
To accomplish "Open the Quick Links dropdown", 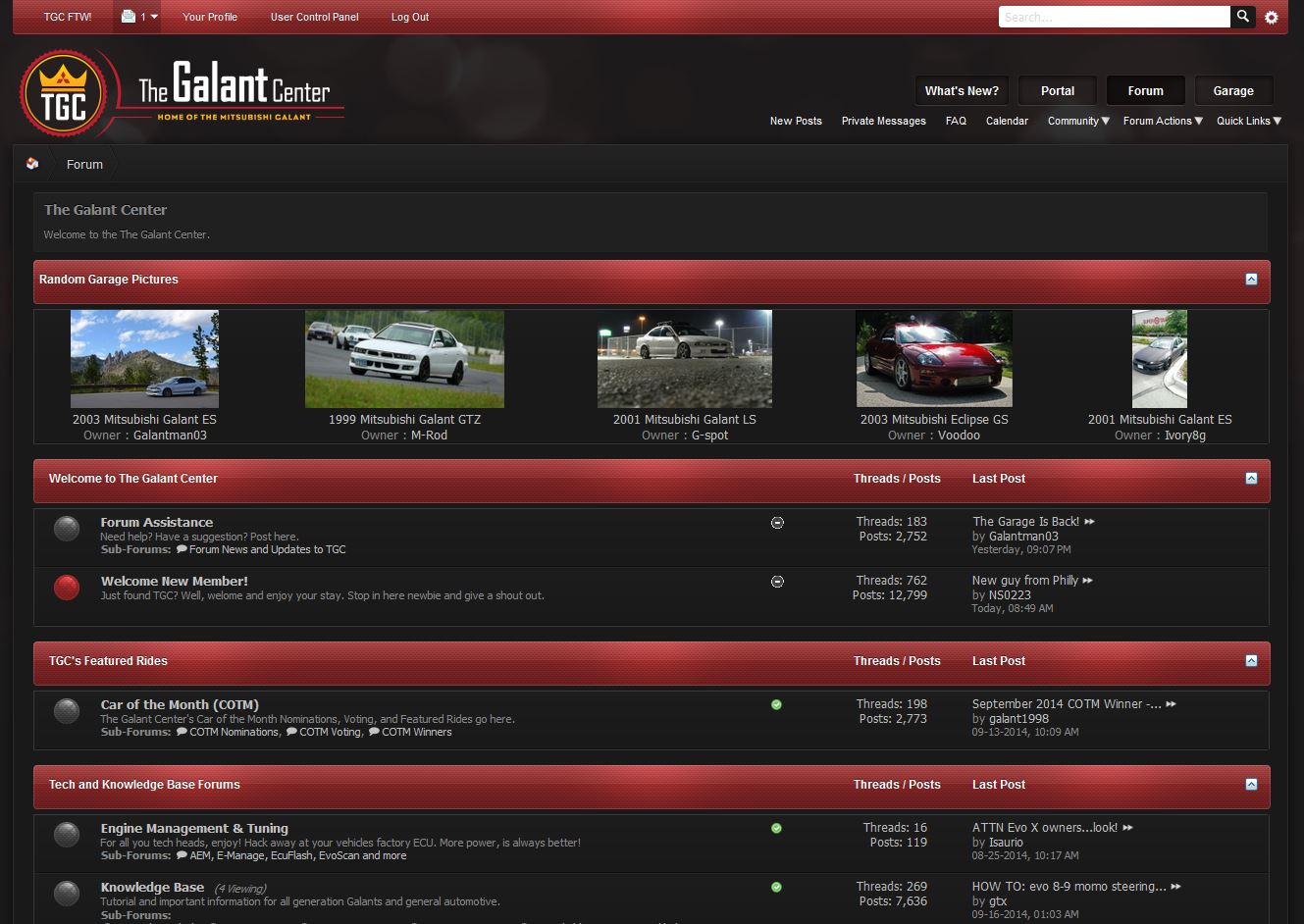I will click(x=1249, y=121).
